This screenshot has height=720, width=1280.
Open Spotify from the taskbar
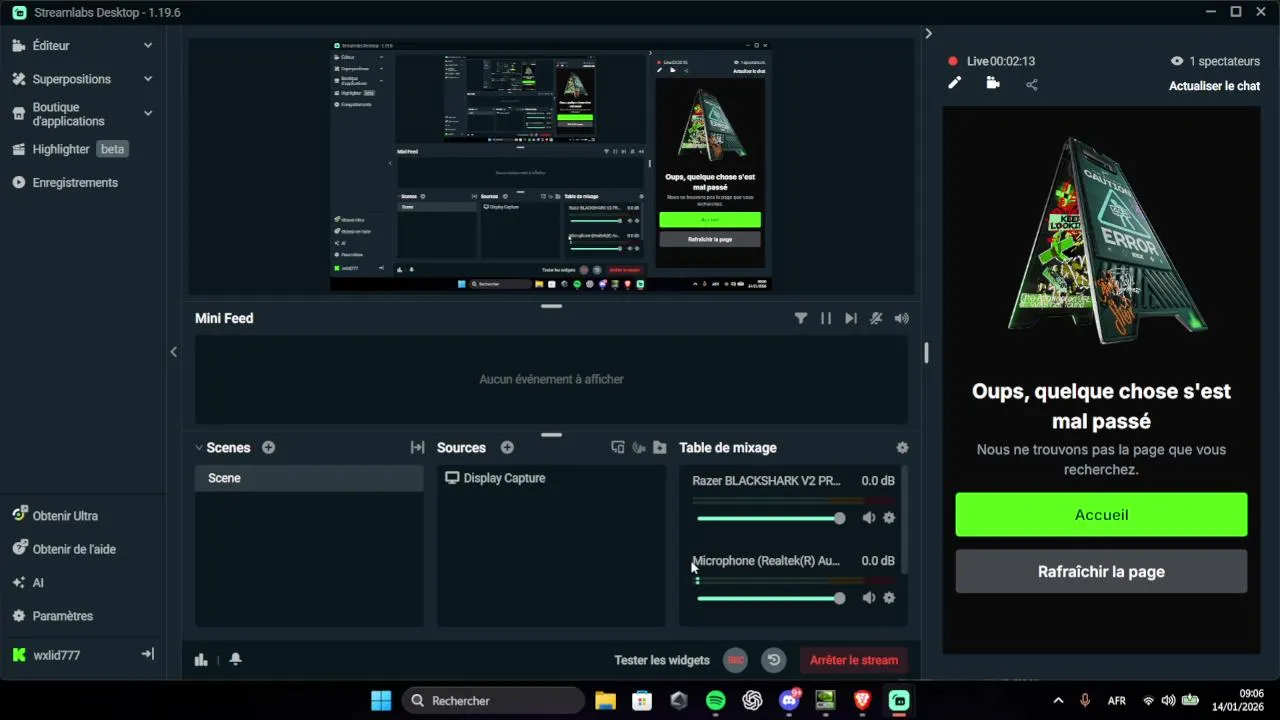point(716,701)
